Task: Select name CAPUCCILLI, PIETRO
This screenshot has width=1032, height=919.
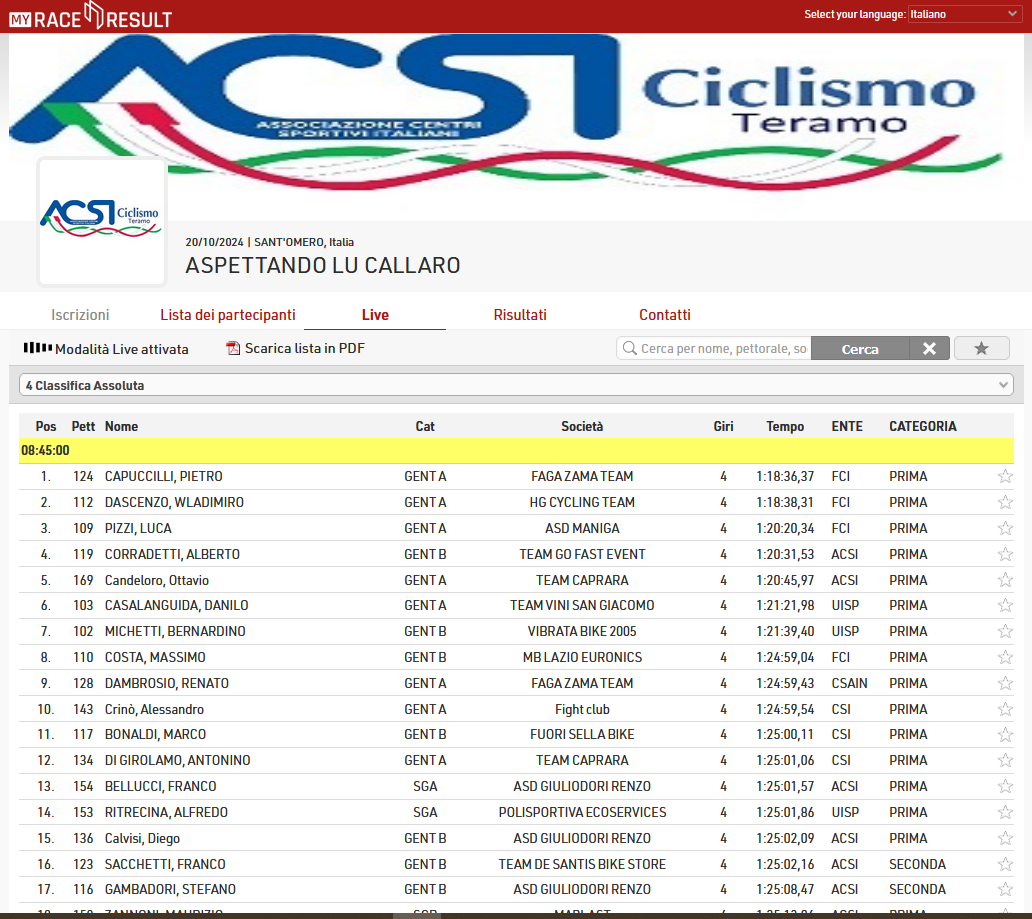Action: pyautogui.click(x=163, y=476)
